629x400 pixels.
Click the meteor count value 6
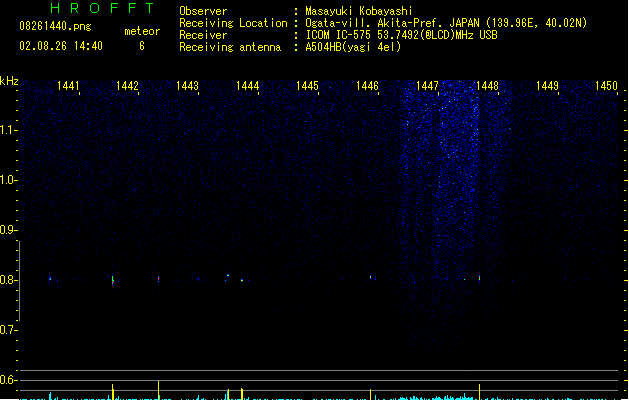click(142, 46)
